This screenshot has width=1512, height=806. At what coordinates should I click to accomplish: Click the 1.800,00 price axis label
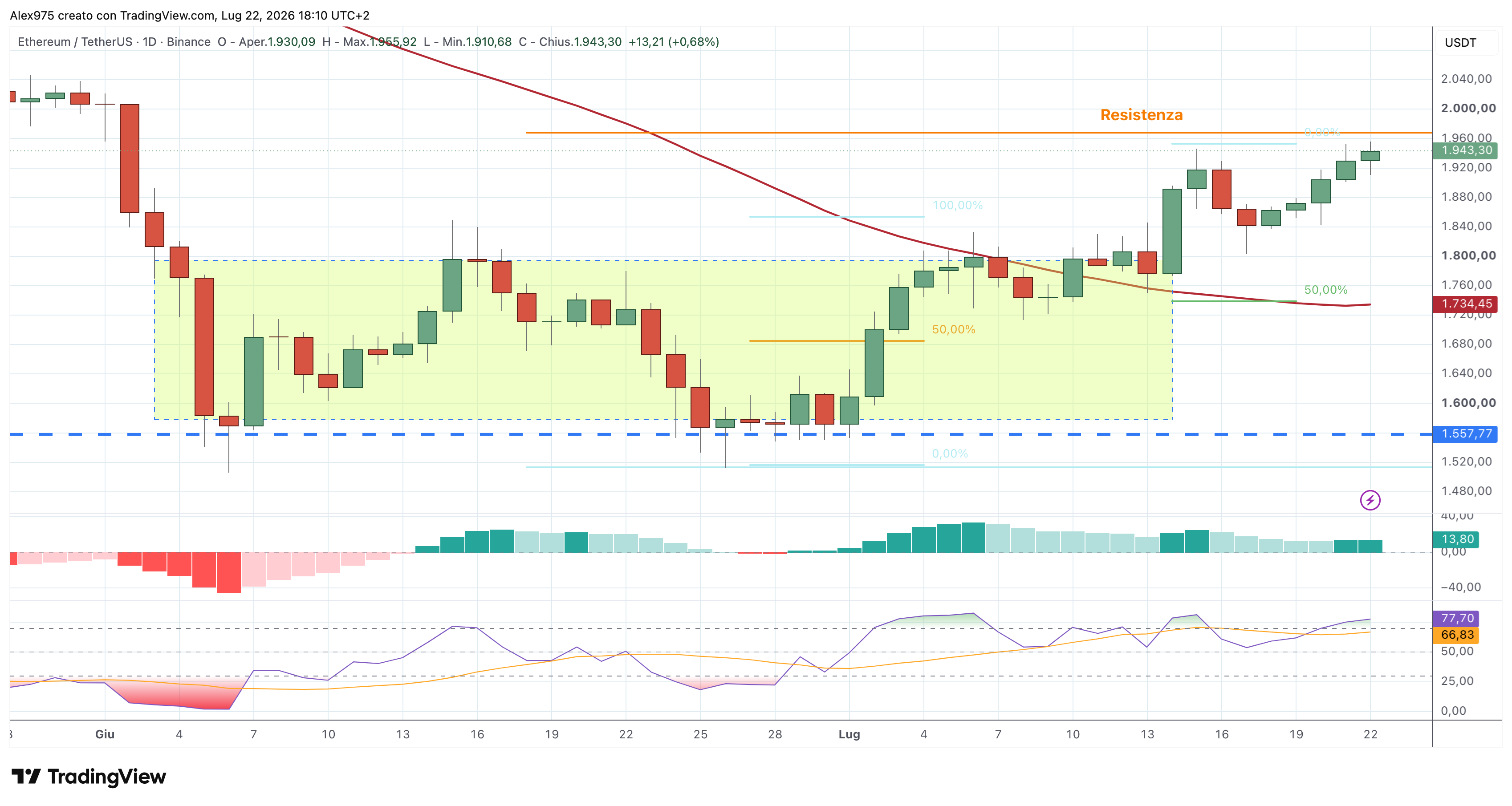(1468, 255)
